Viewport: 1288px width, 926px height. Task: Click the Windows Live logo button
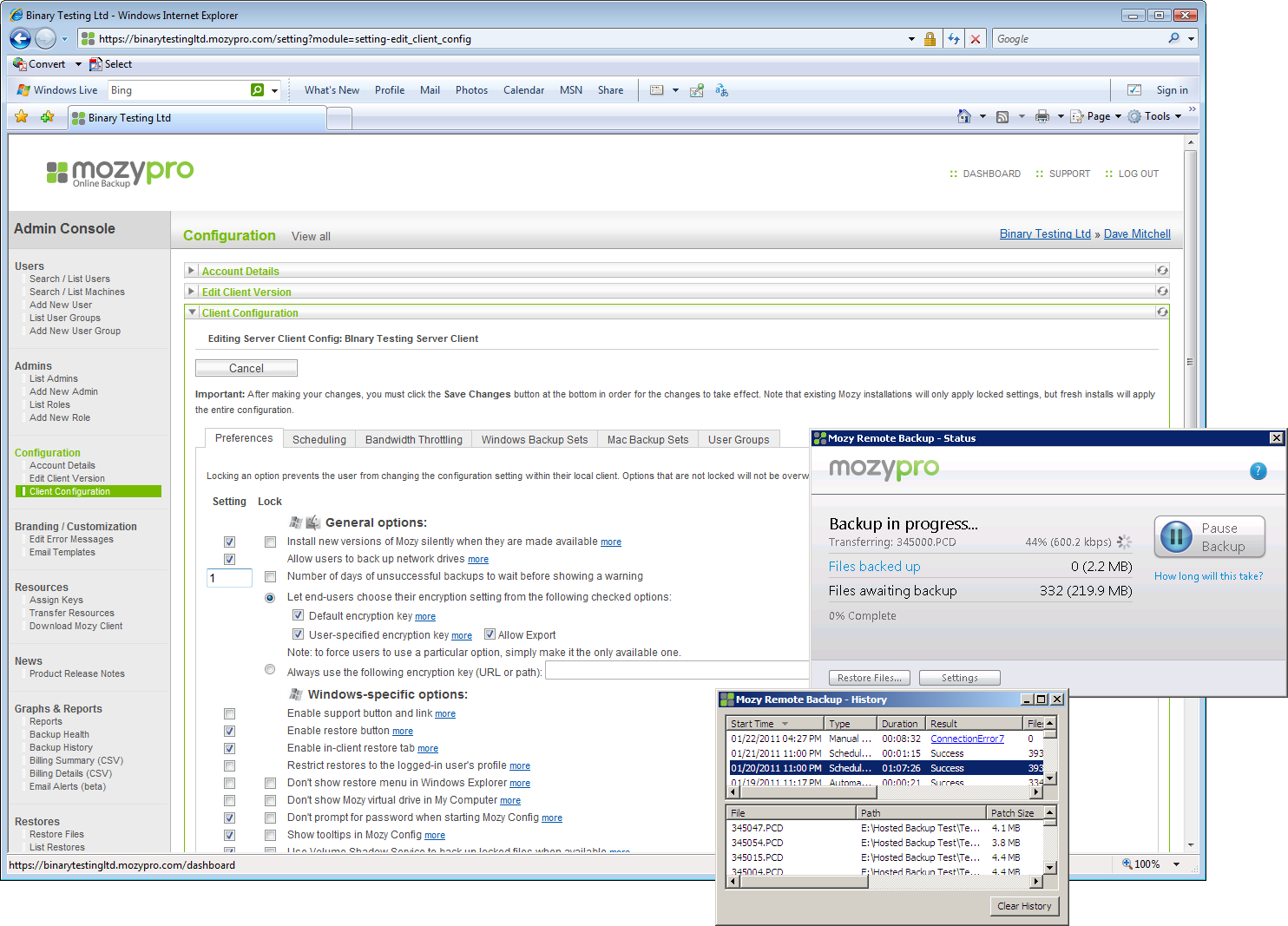(x=57, y=90)
